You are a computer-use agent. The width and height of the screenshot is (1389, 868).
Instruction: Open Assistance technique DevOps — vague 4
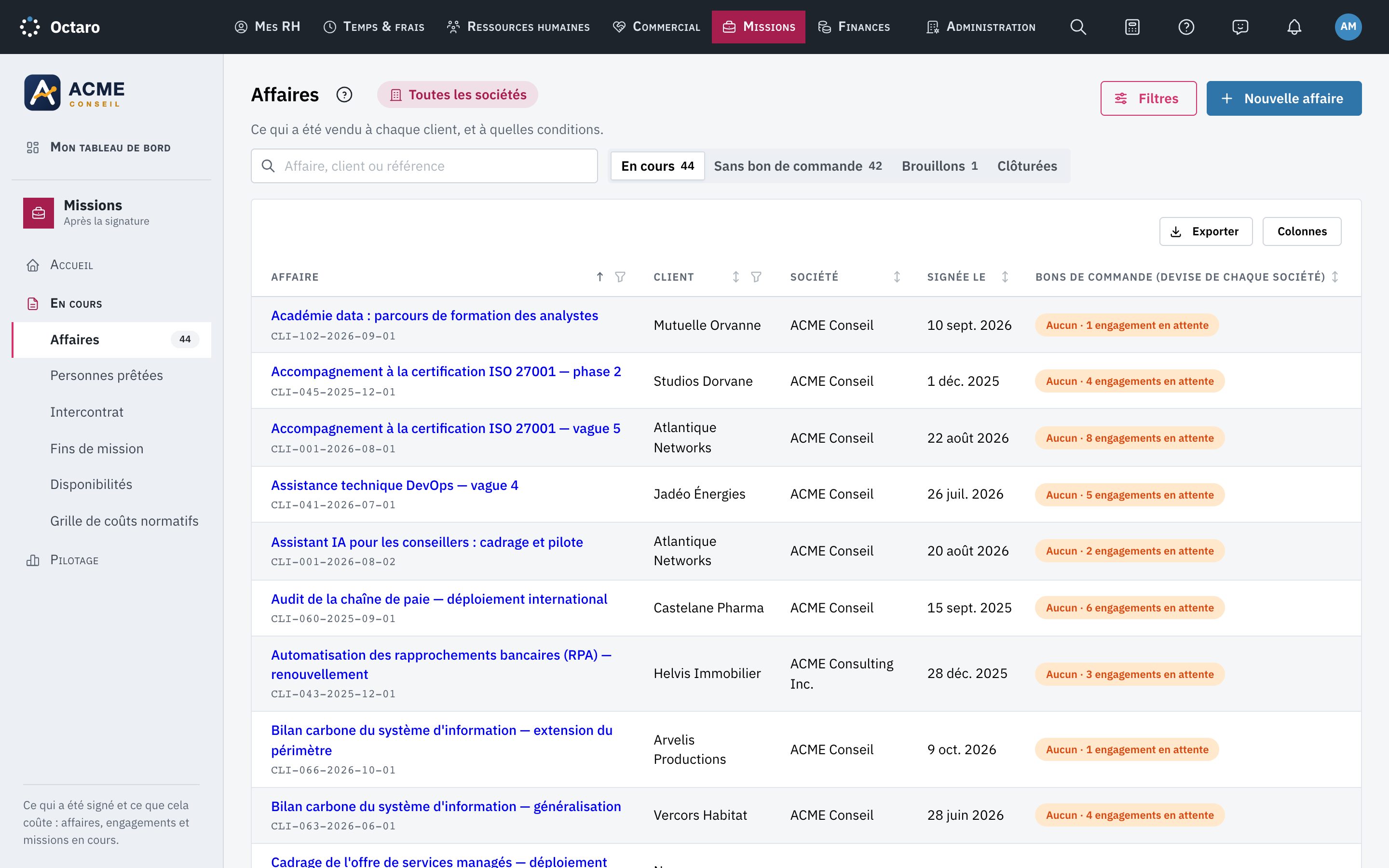click(x=395, y=486)
